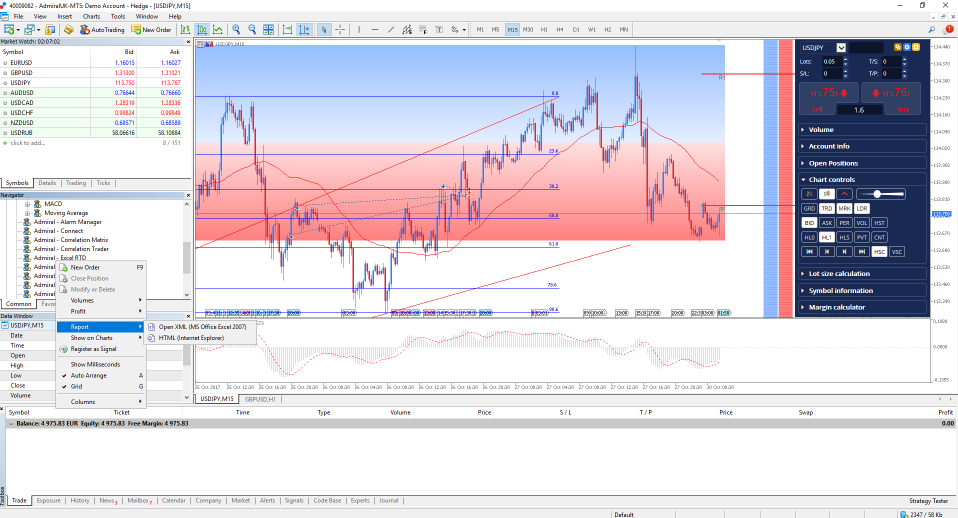Click the S/L input field

click(831, 74)
